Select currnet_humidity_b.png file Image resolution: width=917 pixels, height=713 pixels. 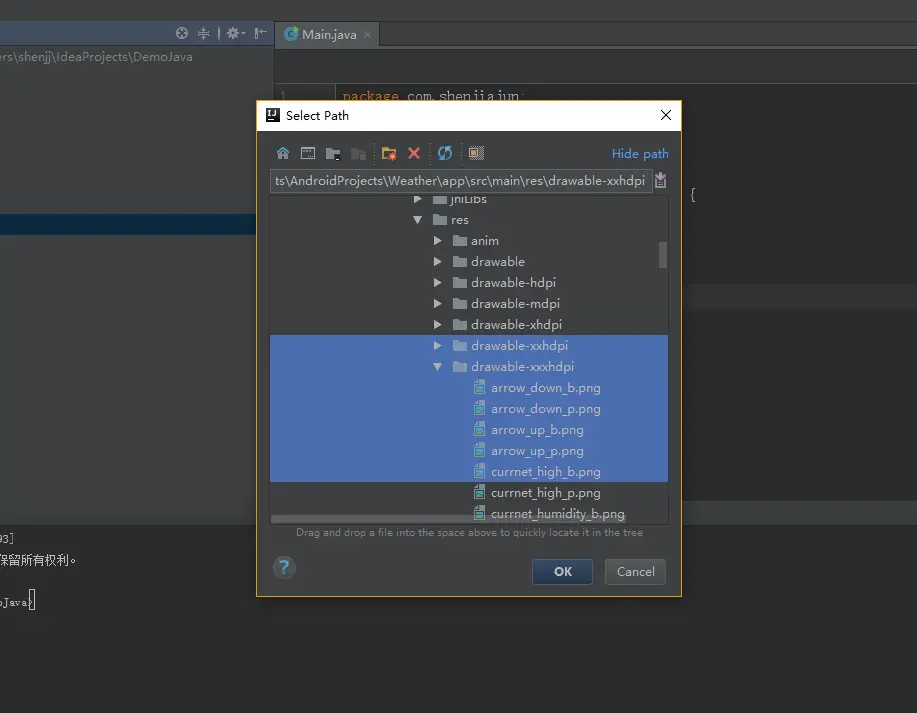pyautogui.click(x=468, y=514)
